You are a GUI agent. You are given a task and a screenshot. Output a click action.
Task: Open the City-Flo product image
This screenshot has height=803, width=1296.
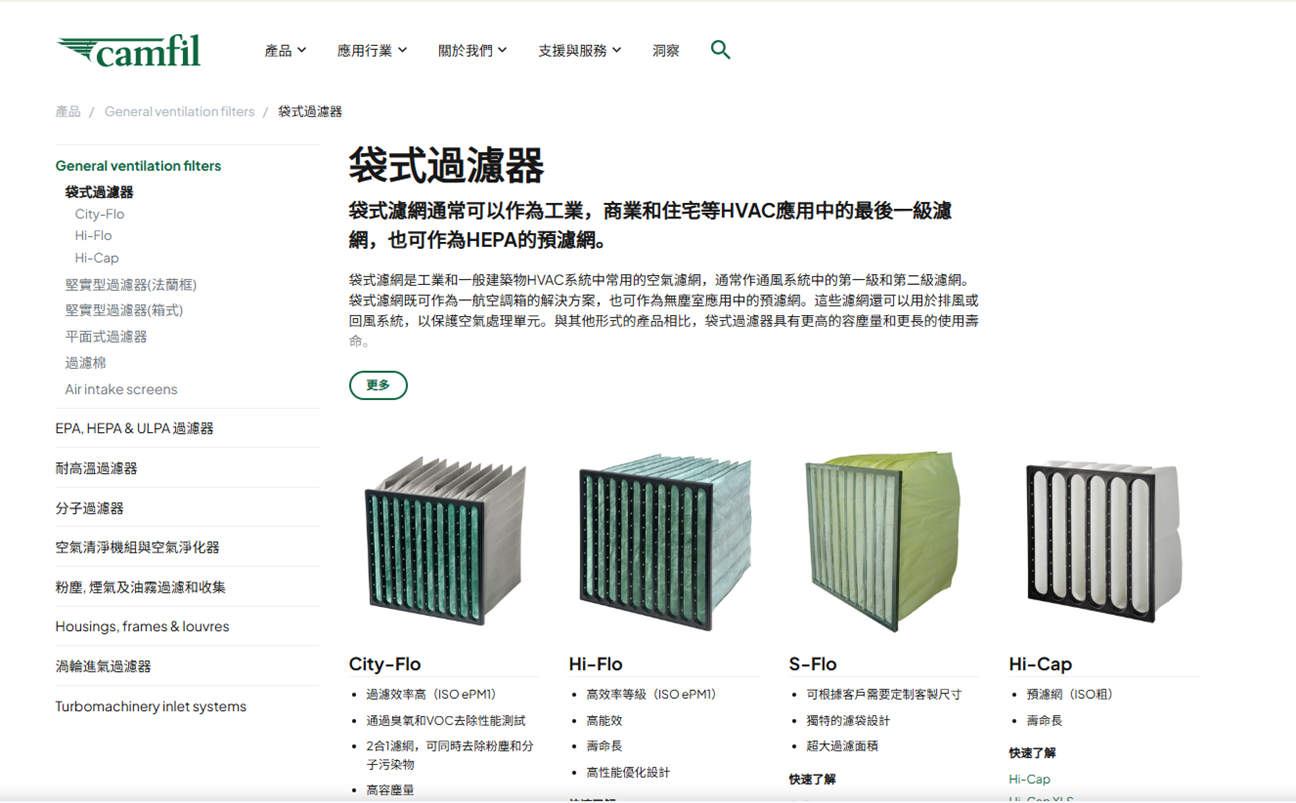(445, 541)
